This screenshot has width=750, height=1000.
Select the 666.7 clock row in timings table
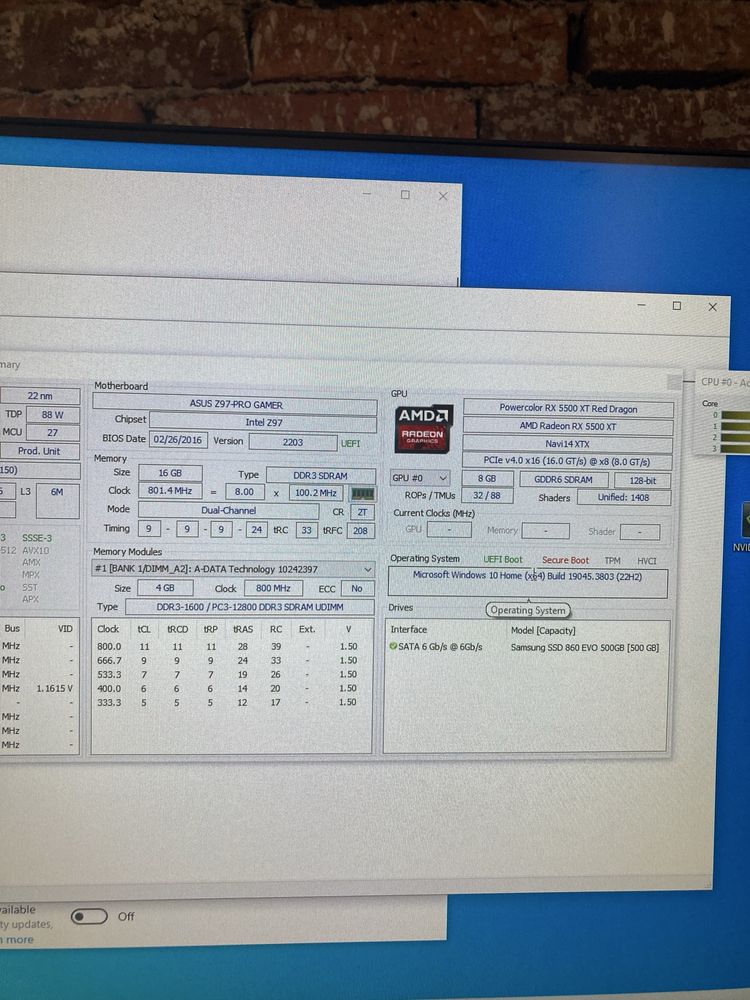pyautogui.click(x=230, y=660)
